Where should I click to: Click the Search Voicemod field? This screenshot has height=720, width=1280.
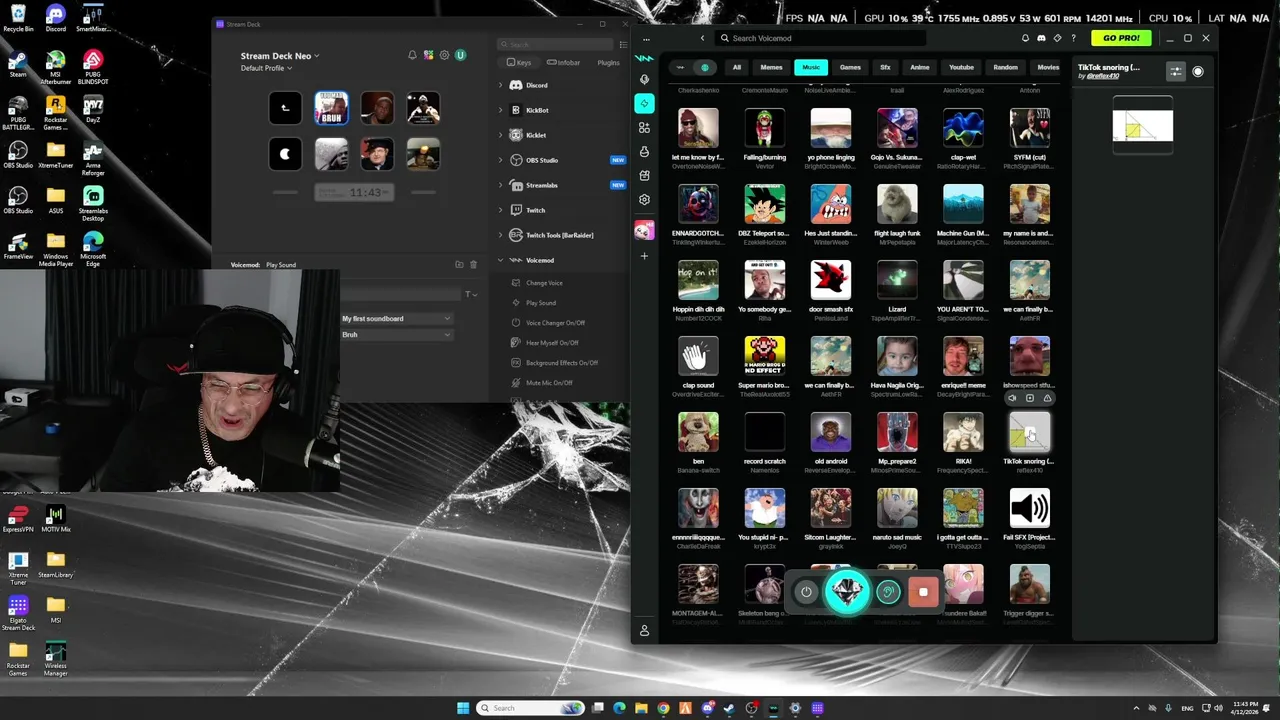pos(820,38)
